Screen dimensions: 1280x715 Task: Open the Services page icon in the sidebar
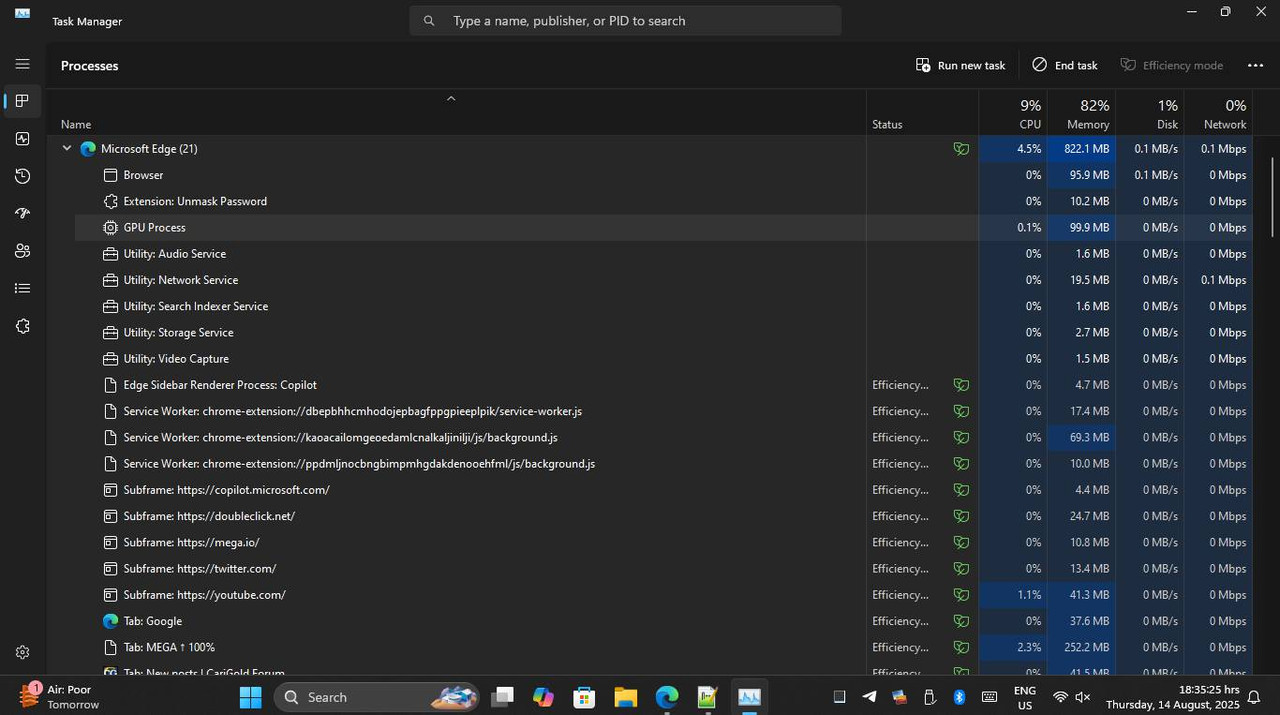click(x=22, y=326)
